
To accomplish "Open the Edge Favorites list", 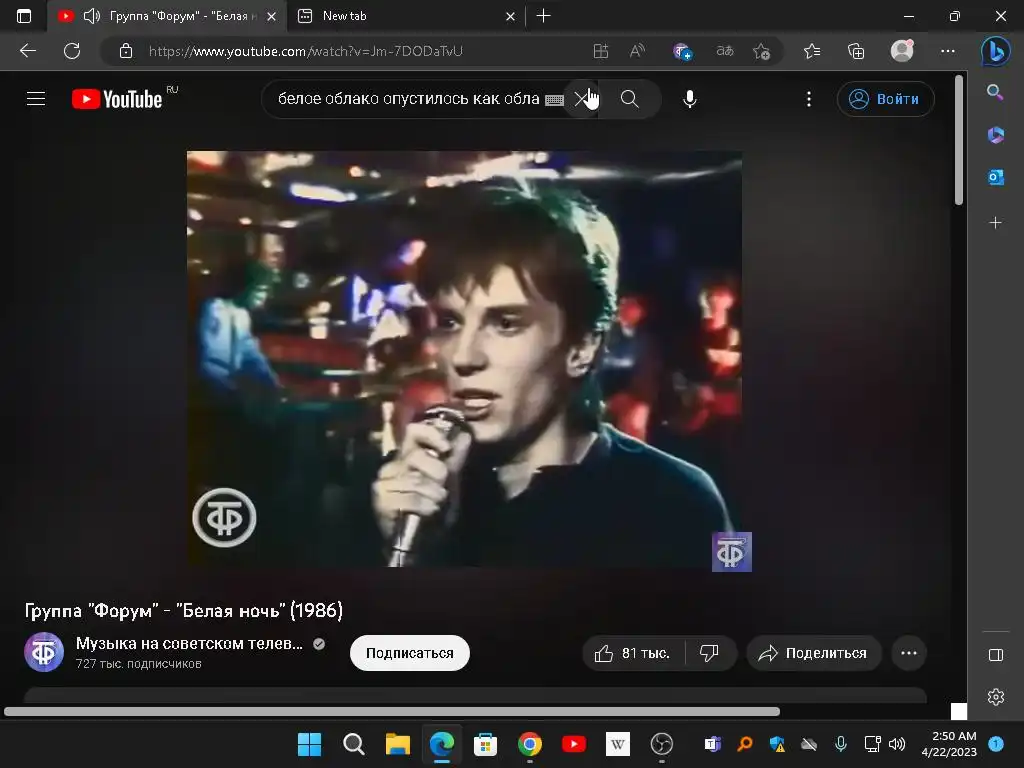I will (x=812, y=51).
